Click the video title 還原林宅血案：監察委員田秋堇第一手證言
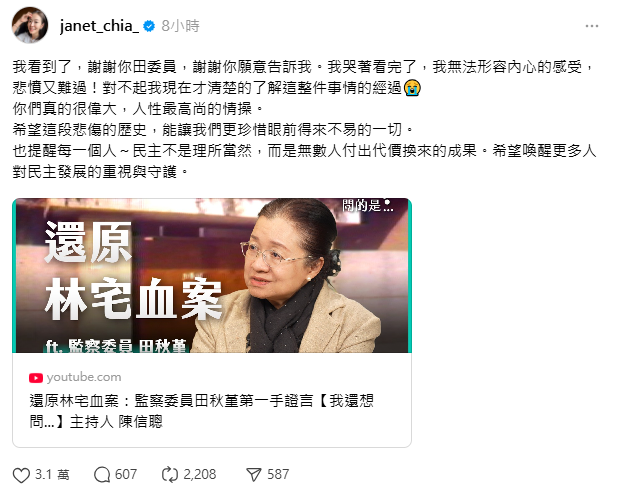The image size is (621, 494). pos(171,401)
